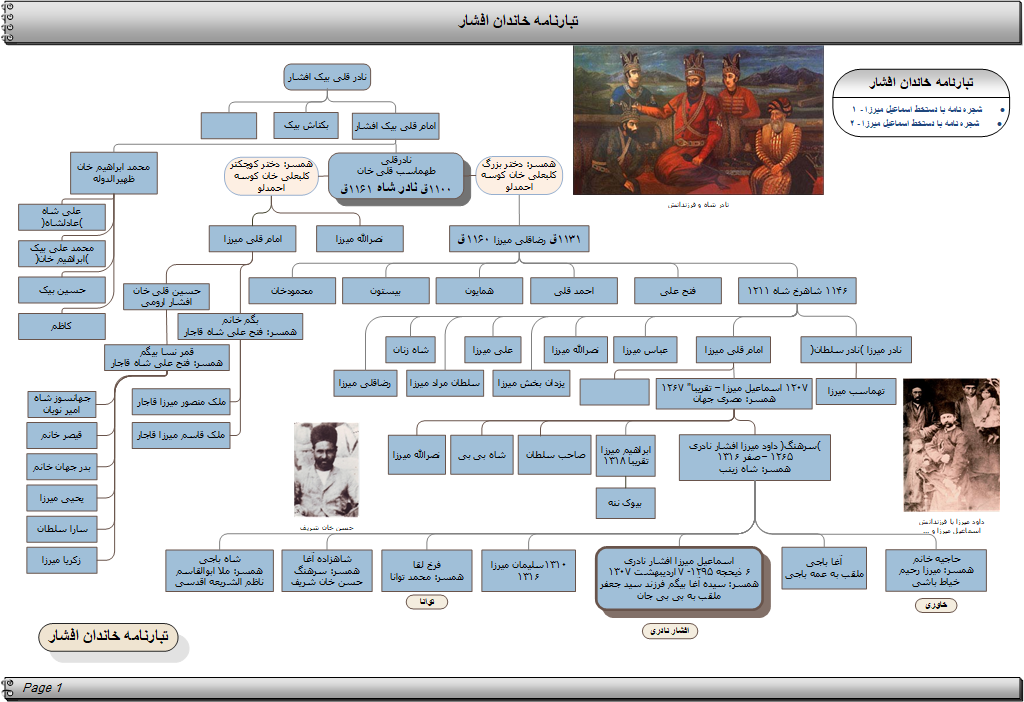The width and height of the screenshot is (1024, 702).
Task: Click the Nader Shah and sons painting
Action: tap(698, 120)
